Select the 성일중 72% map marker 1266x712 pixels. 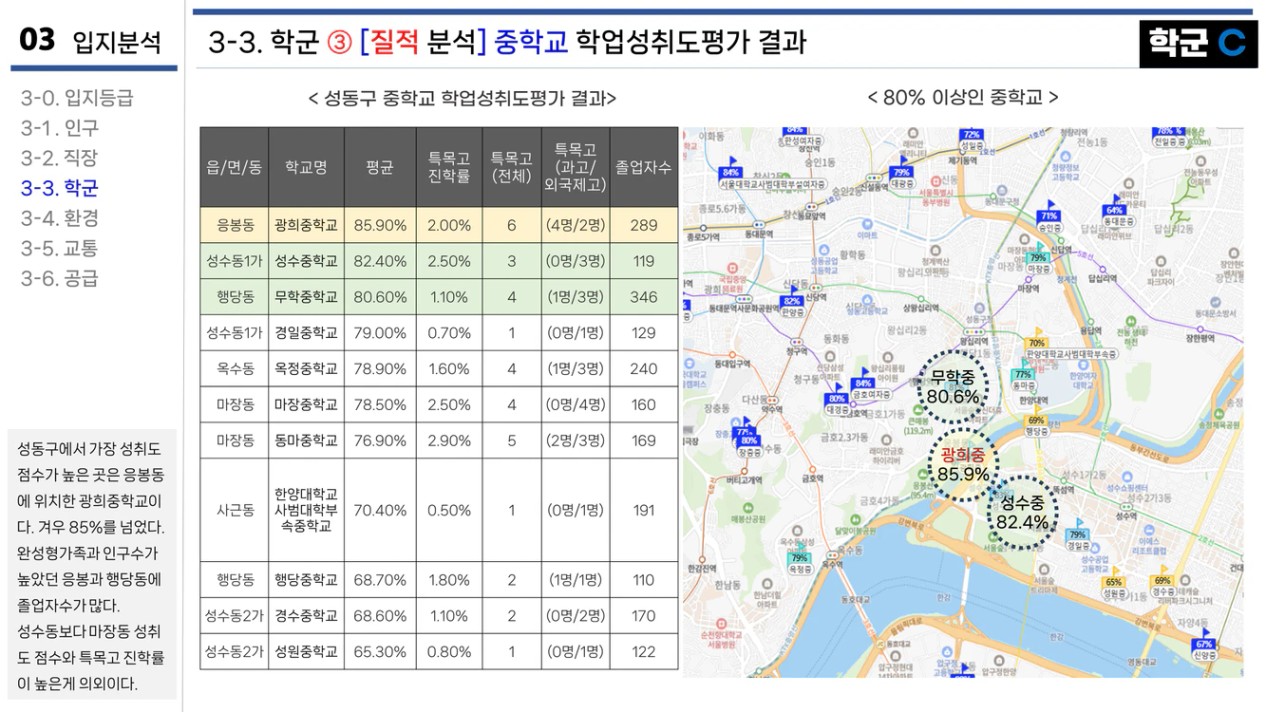point(971,140)
